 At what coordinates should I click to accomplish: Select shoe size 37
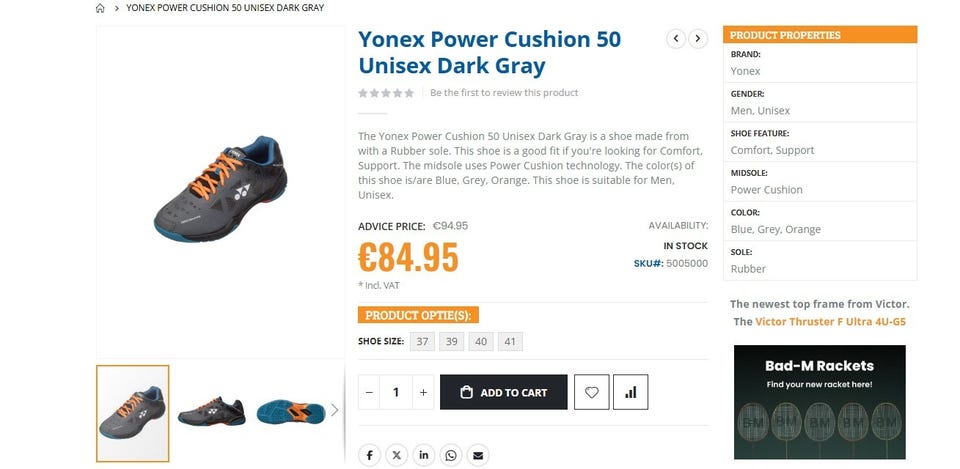[x=422, y=342]
